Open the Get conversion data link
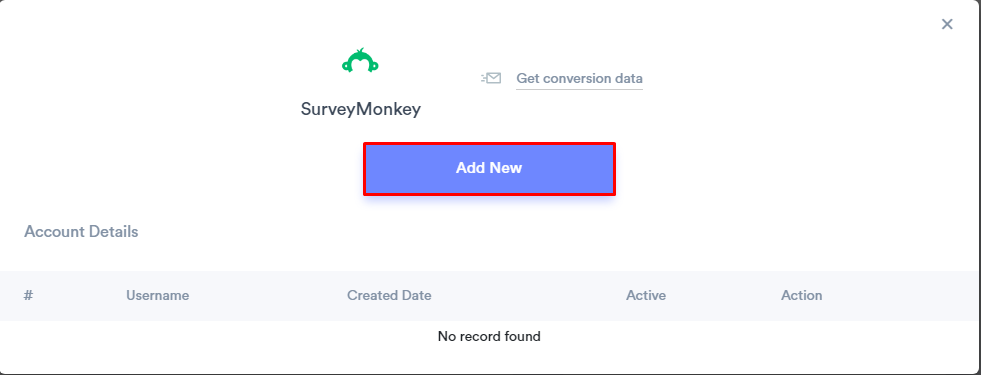 point(579,79)
